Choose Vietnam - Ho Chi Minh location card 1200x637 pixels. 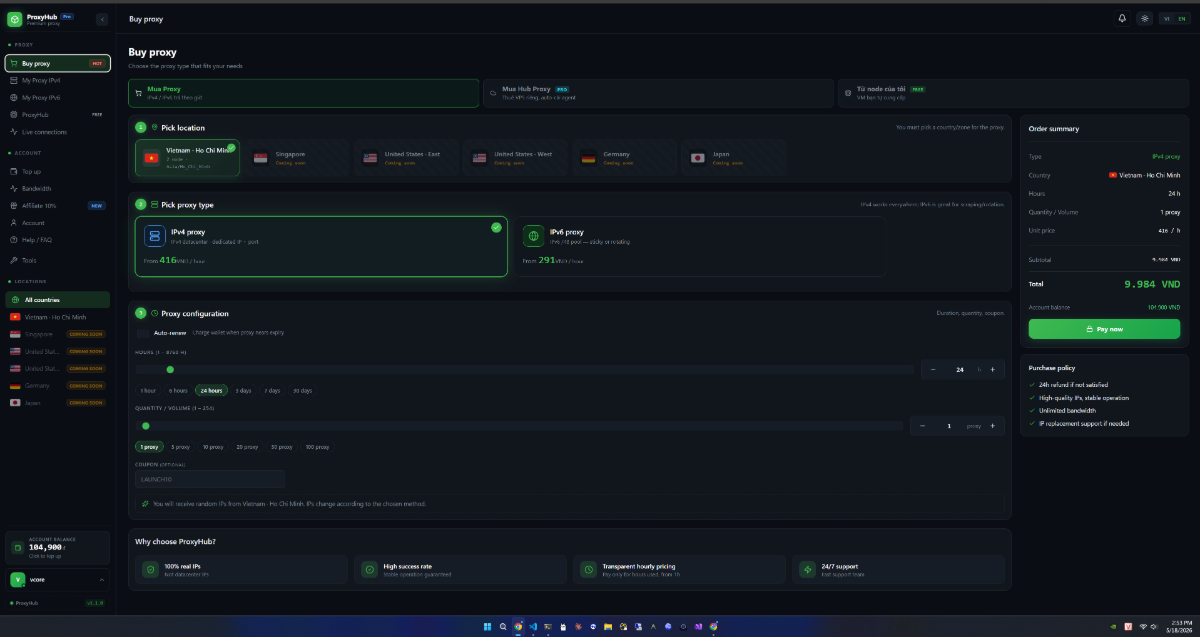[x=187, y=158]
